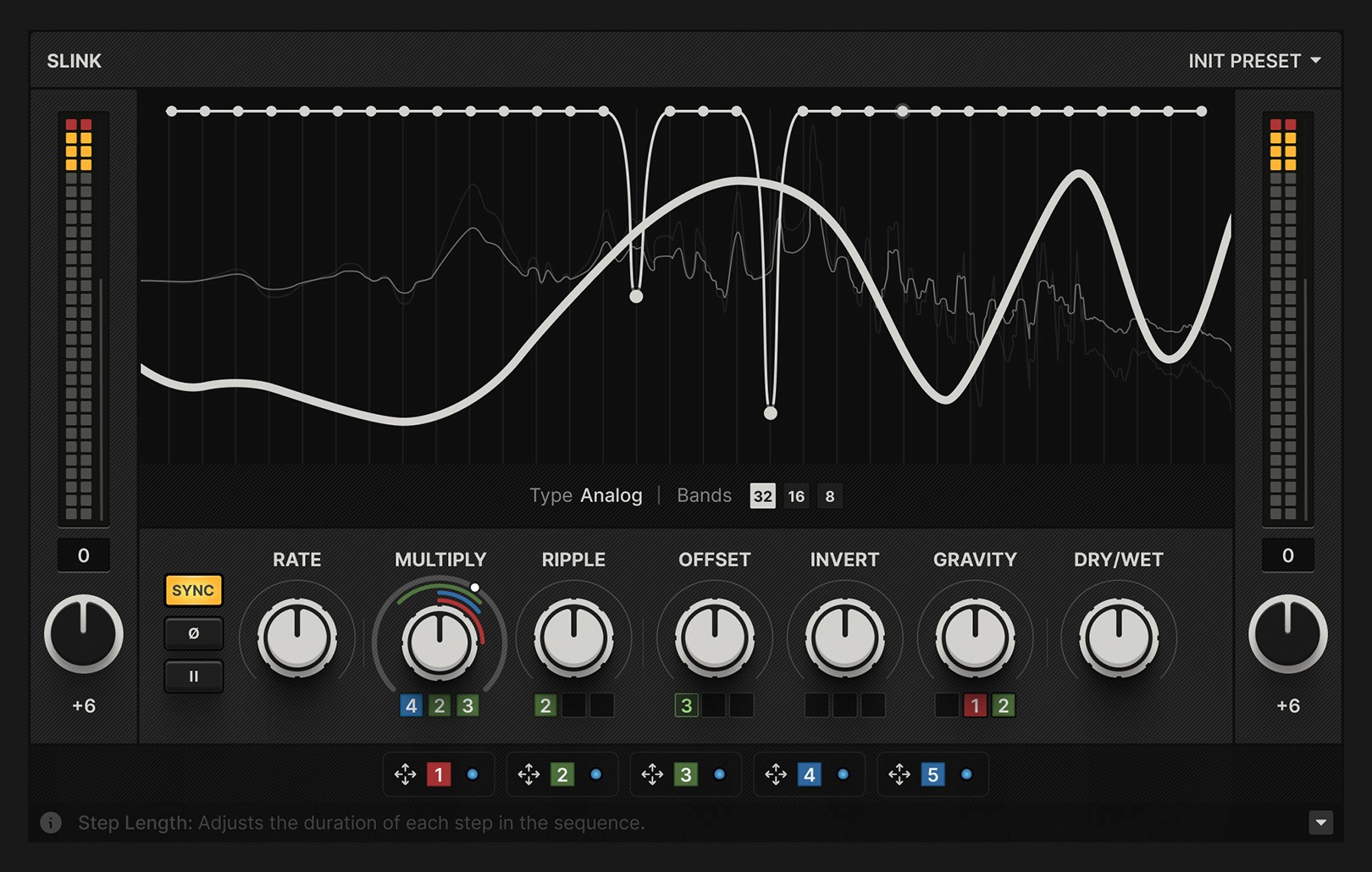Select the step 4 badge under the Multiply knob
This screenshot has width=1372, height=872.
coord(411,705)
